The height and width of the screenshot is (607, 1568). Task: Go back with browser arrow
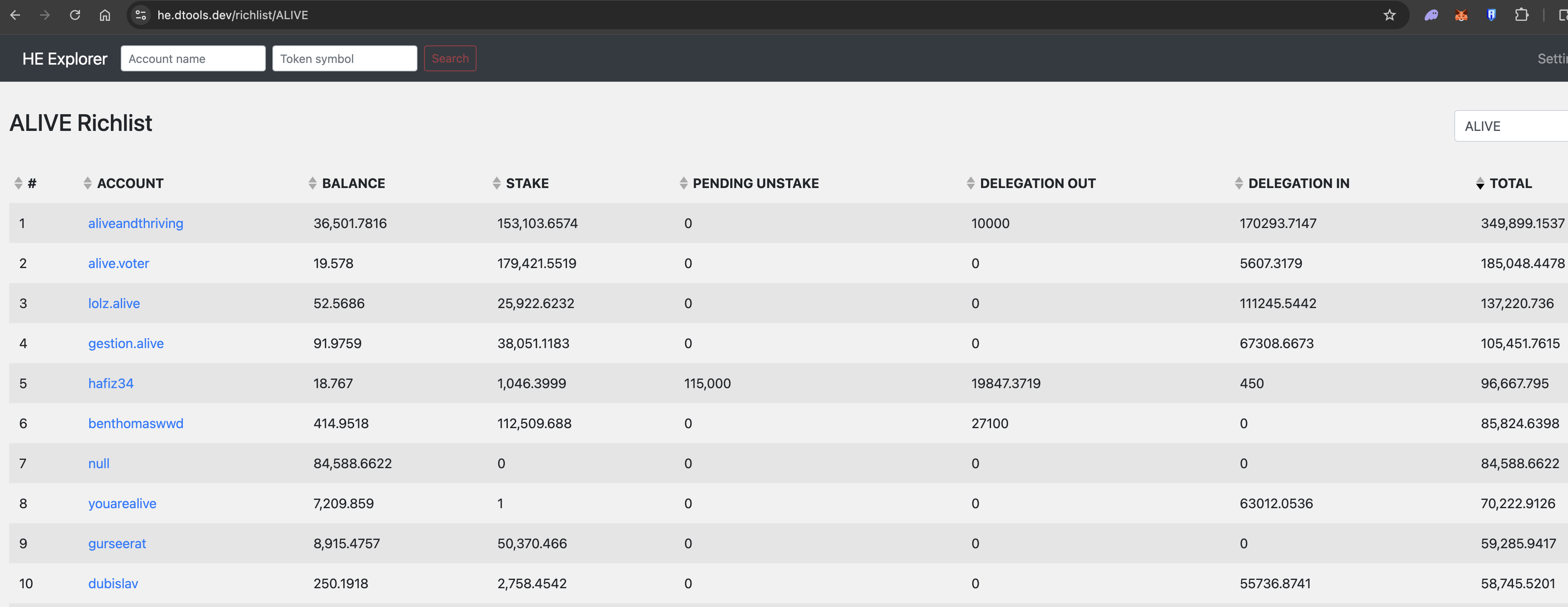15,15
